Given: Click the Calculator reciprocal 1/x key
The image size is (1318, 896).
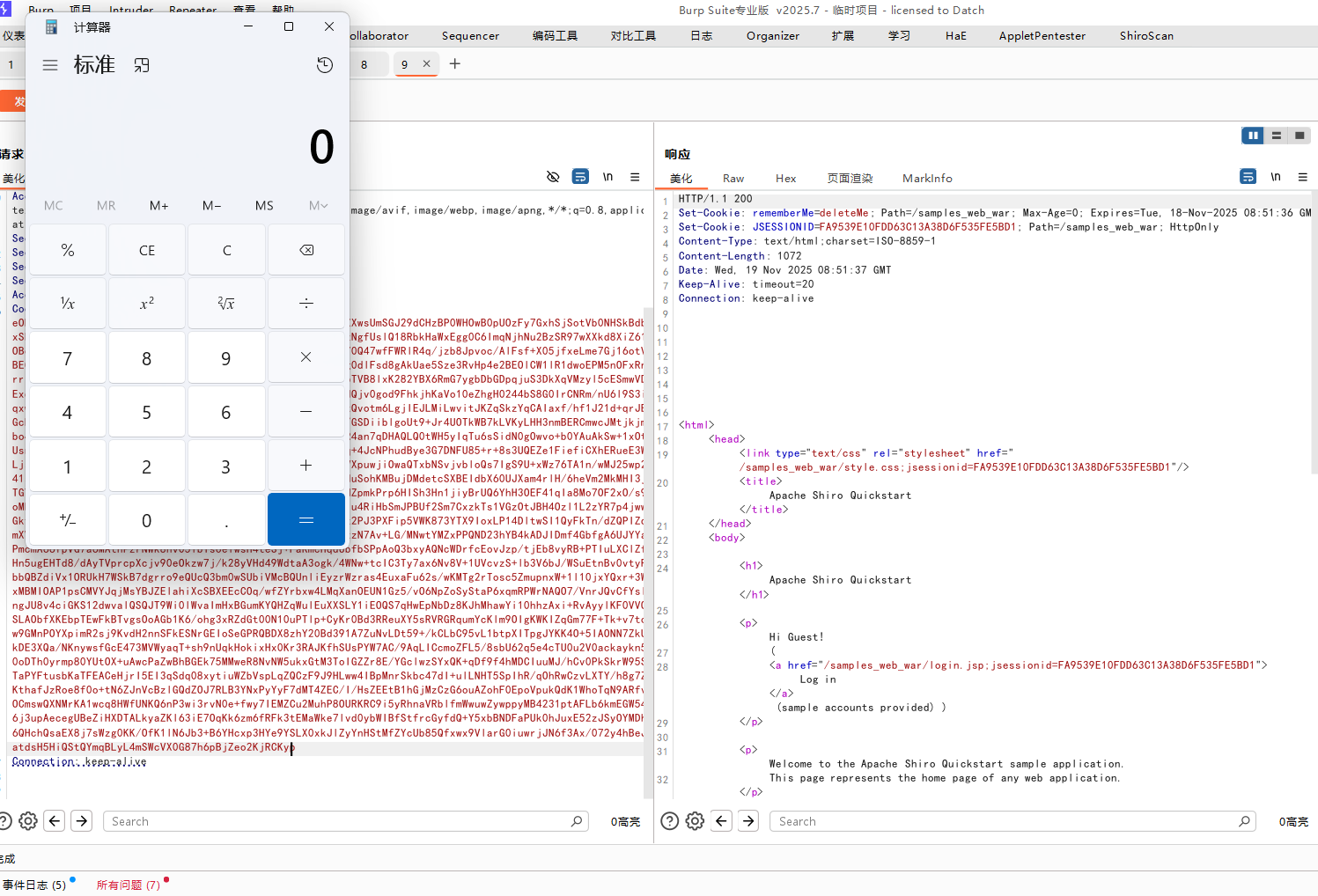Looking at the screenshot, I should click(68, 304).
